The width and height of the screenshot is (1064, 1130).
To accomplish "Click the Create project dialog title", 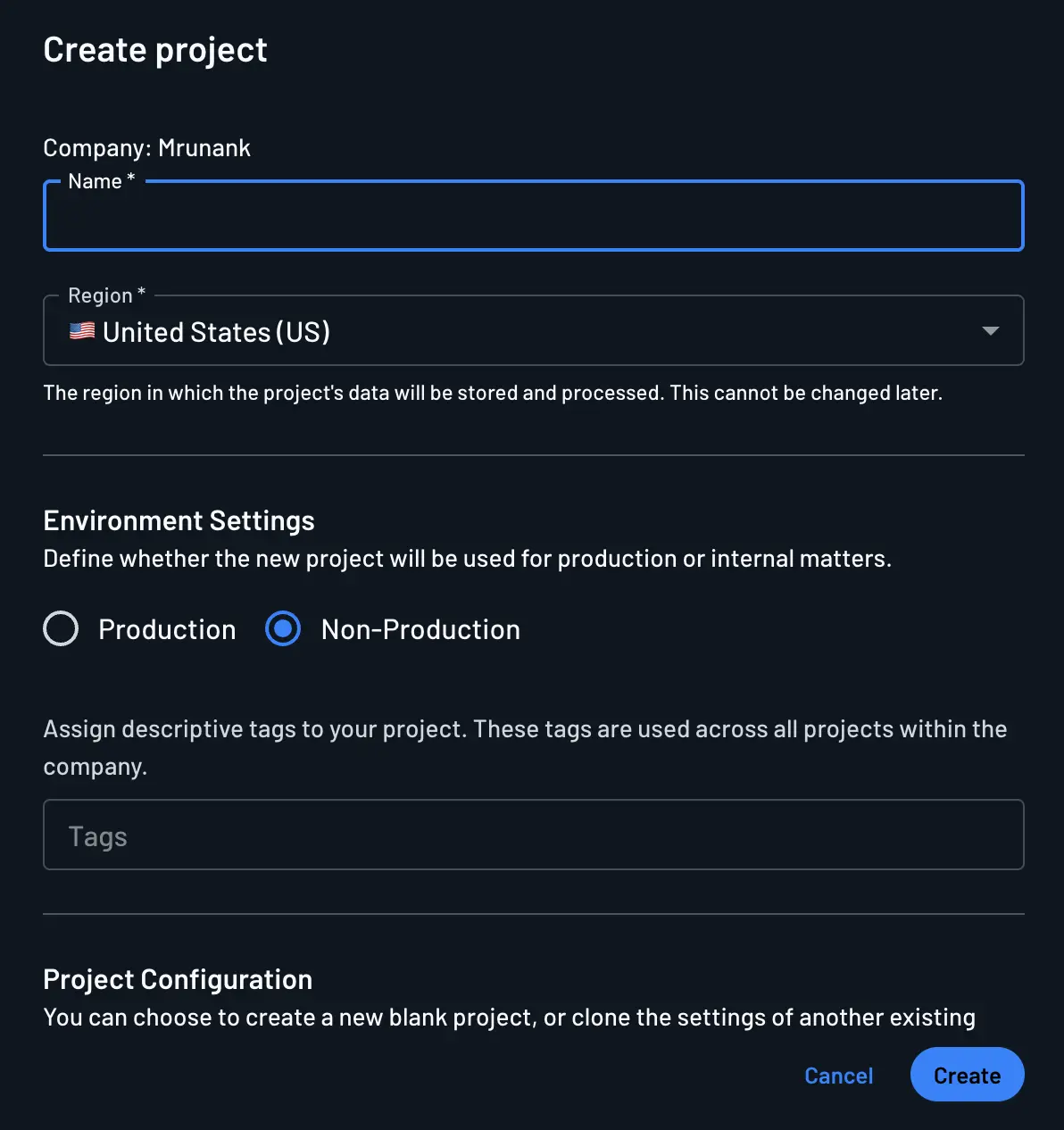I will pyautogui.click(x=154, y=49).
